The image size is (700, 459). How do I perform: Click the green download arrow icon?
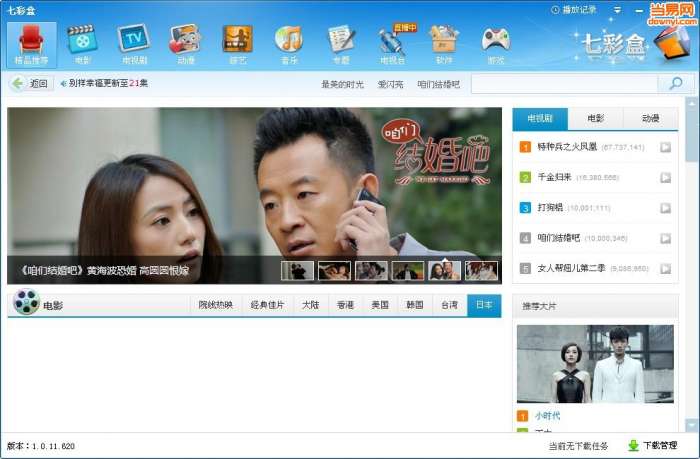click(x=633, y=445)
